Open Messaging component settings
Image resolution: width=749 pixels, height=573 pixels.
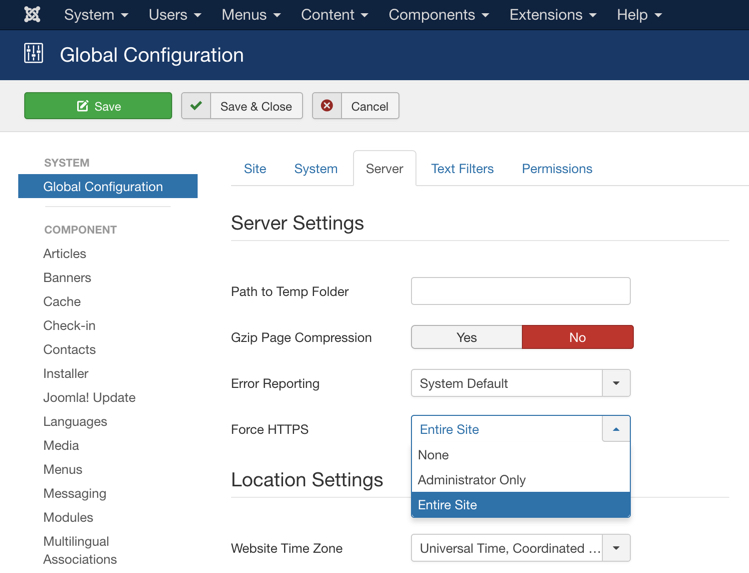coord(75,493)
